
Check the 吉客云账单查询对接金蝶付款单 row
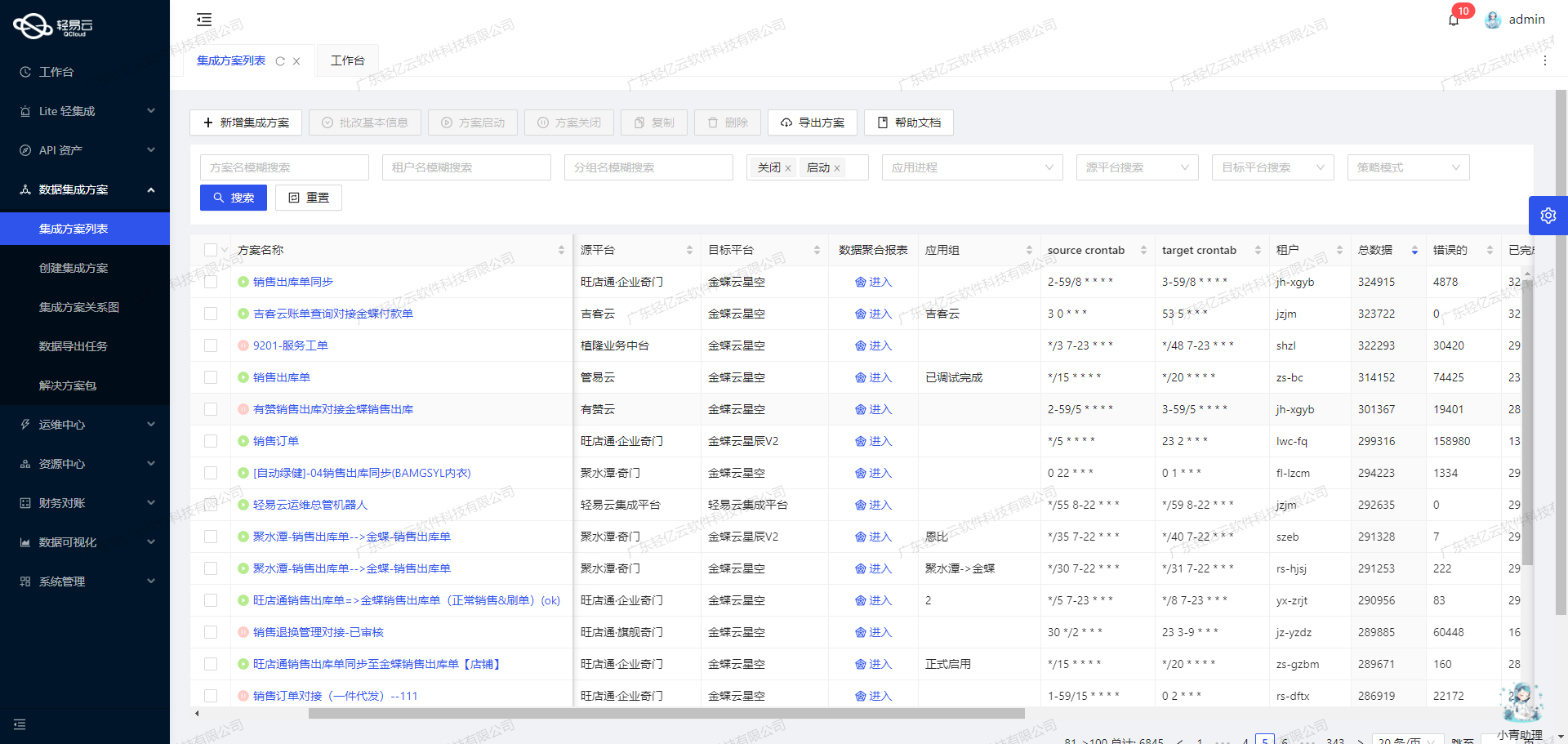(211, 314)
